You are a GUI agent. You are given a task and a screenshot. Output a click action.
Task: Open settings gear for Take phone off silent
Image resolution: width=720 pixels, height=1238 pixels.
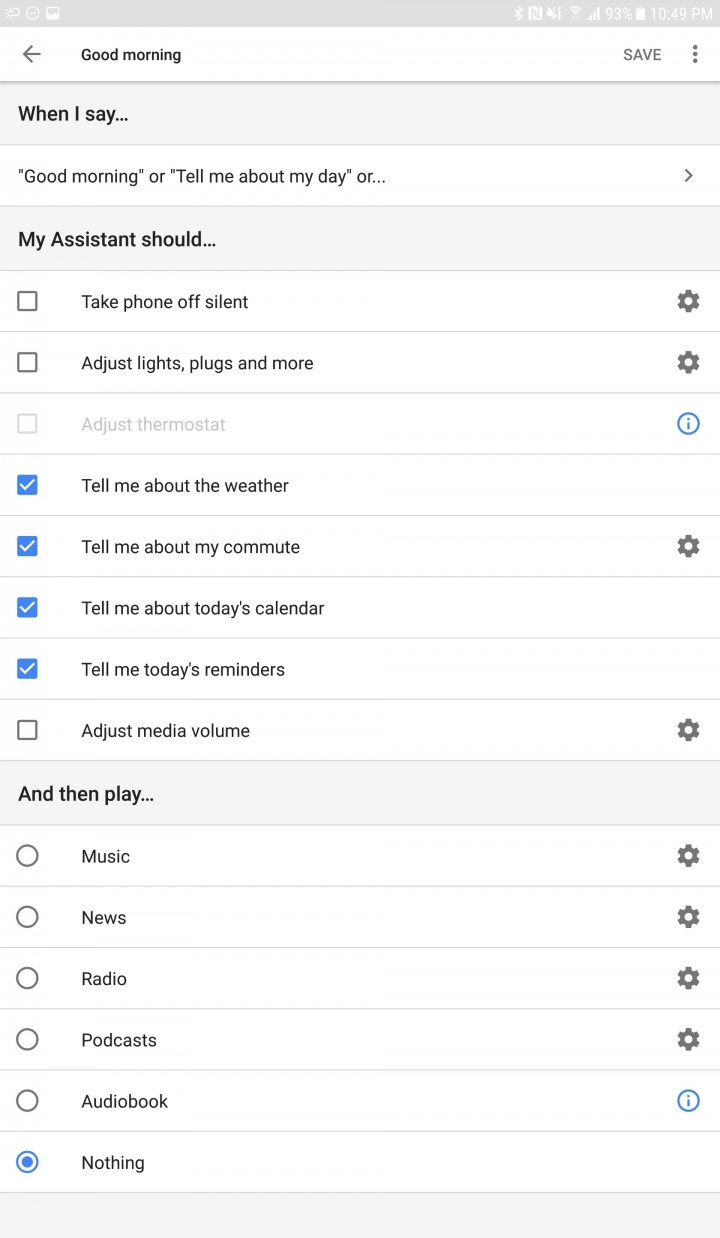tap(688, 301)
